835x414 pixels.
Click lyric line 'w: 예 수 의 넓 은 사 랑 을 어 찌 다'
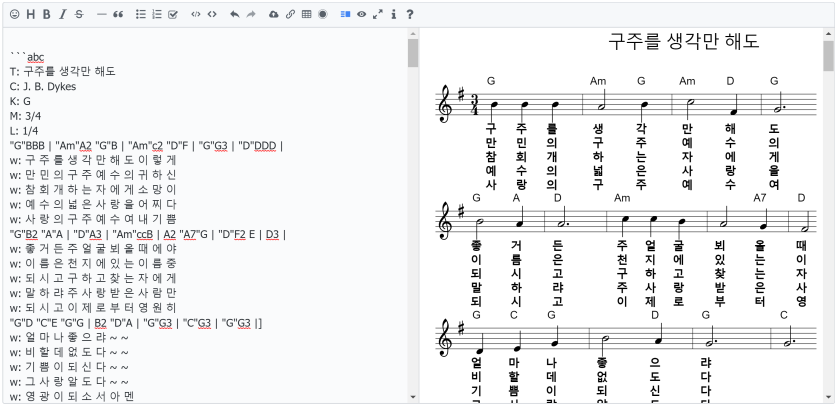[93, 205]
